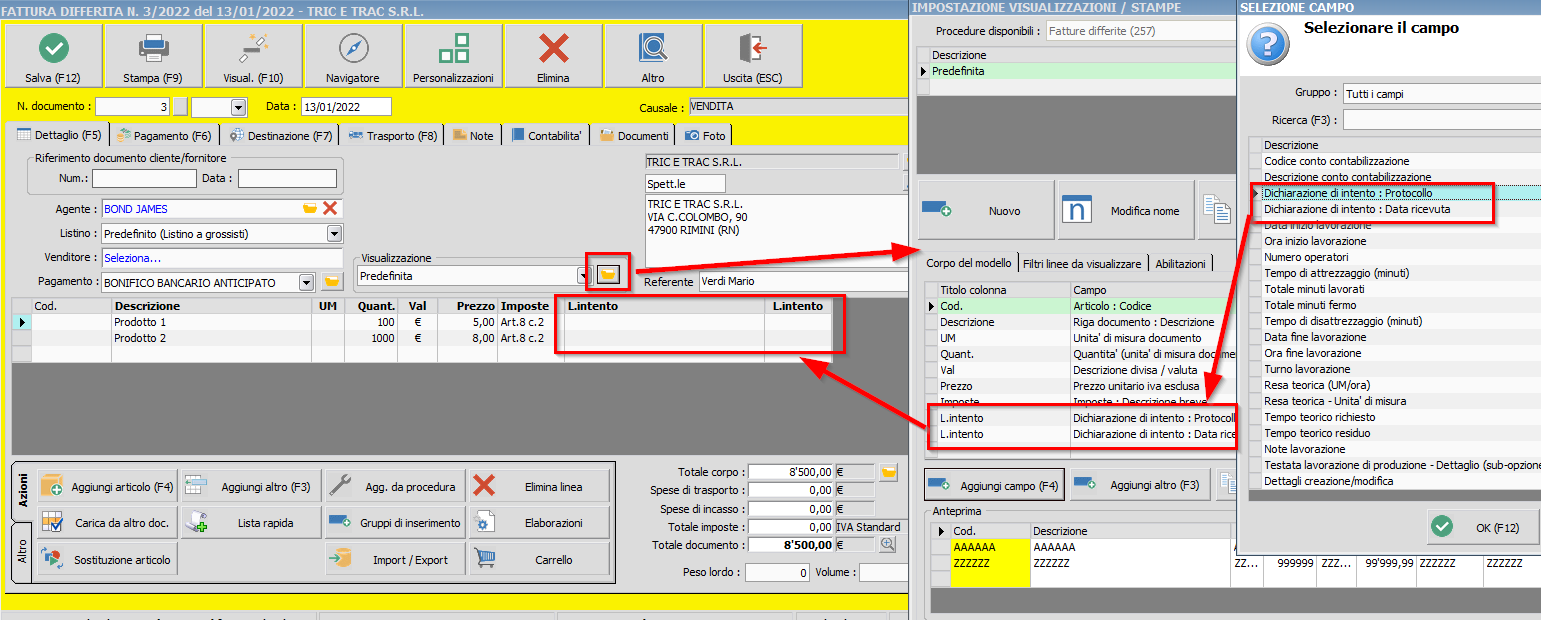Print the invoice with Stampa (F9)
Image resolution: width=1541 pixels, height=620 pixels.
point(152,58)
